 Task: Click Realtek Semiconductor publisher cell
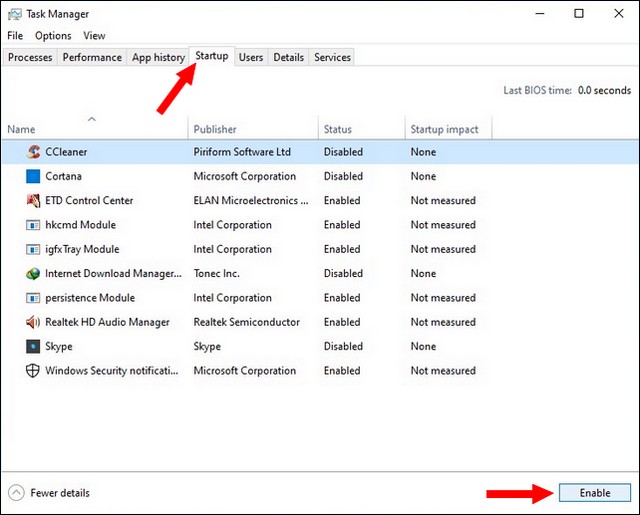coord(247,322)
